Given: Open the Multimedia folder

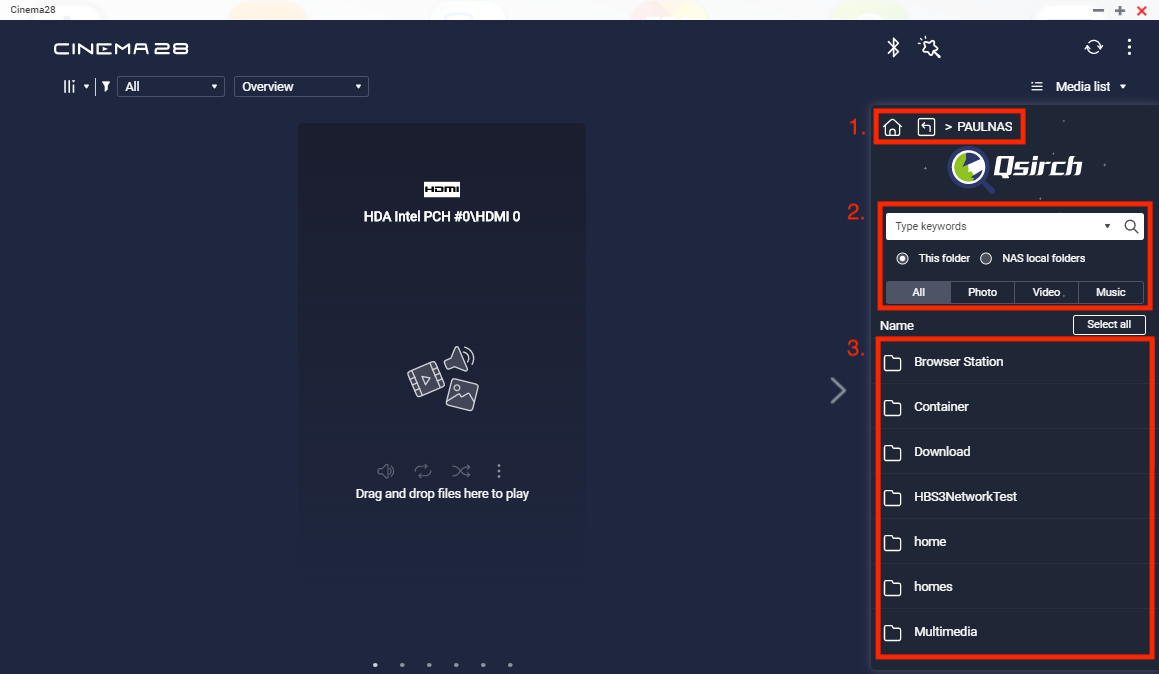Looking at the screenshot, I should tap(945, 632).
